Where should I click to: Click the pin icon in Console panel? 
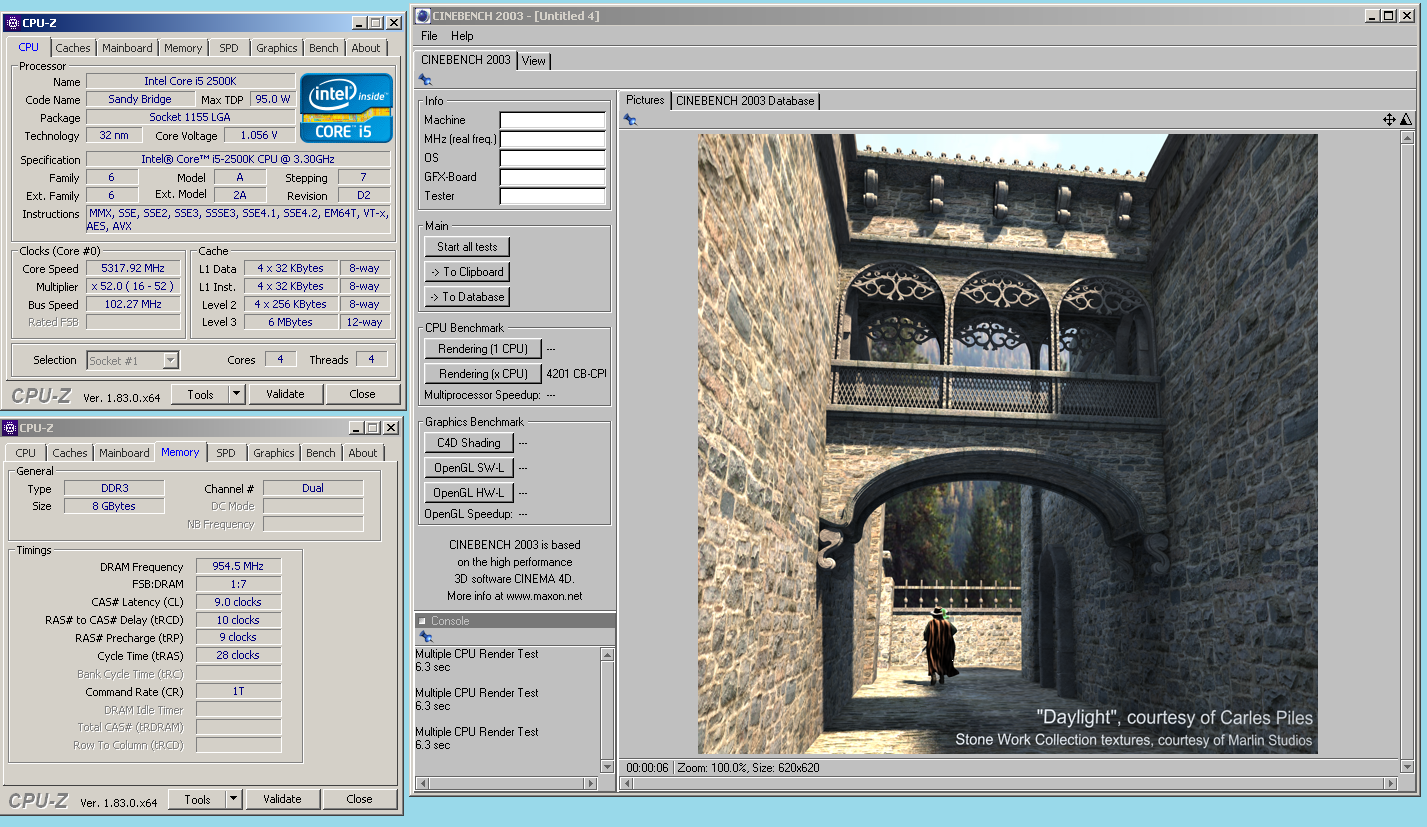[425, 637]
